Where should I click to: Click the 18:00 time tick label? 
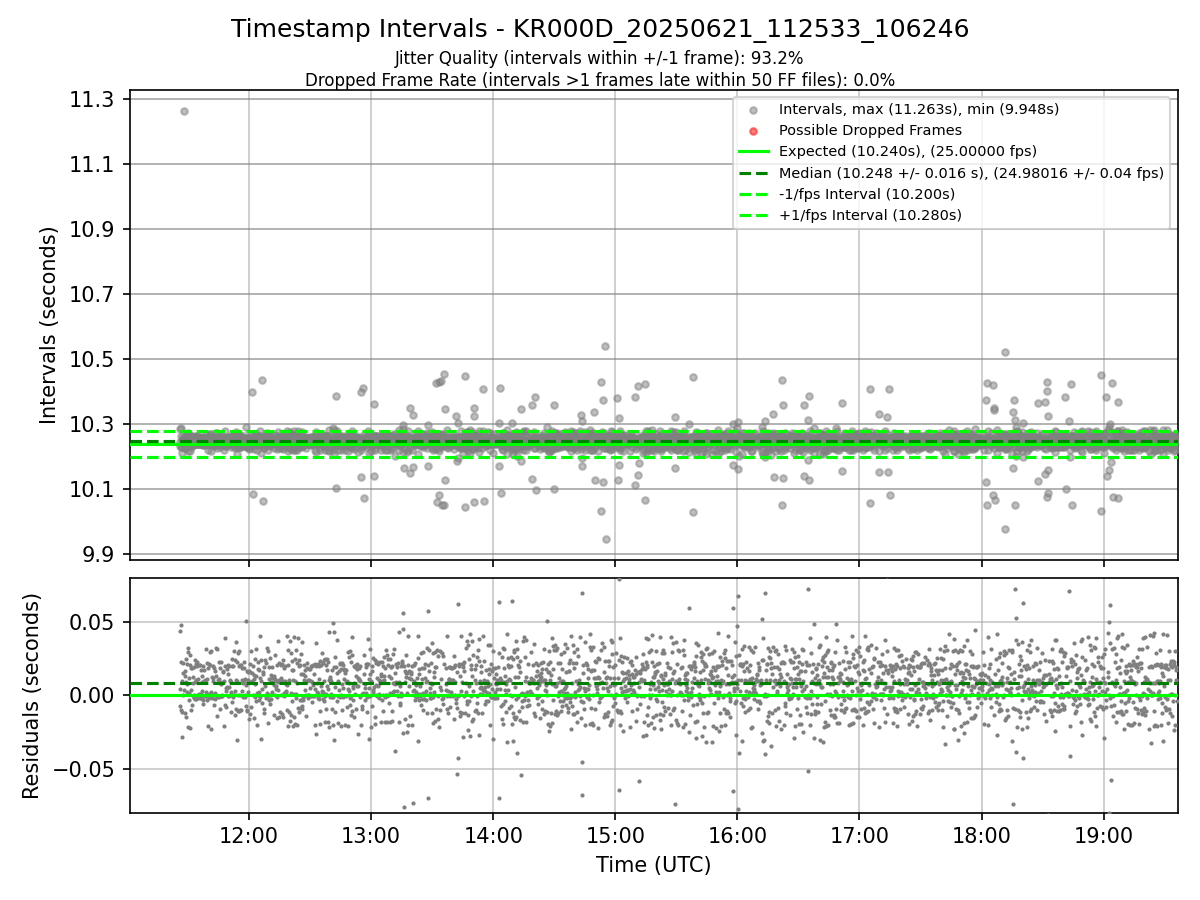(981, 834)
